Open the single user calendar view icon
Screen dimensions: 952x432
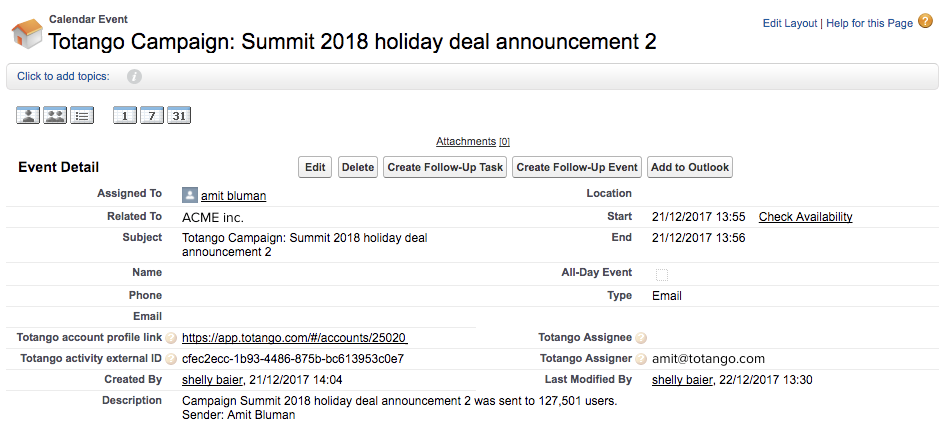pos(28,115)
